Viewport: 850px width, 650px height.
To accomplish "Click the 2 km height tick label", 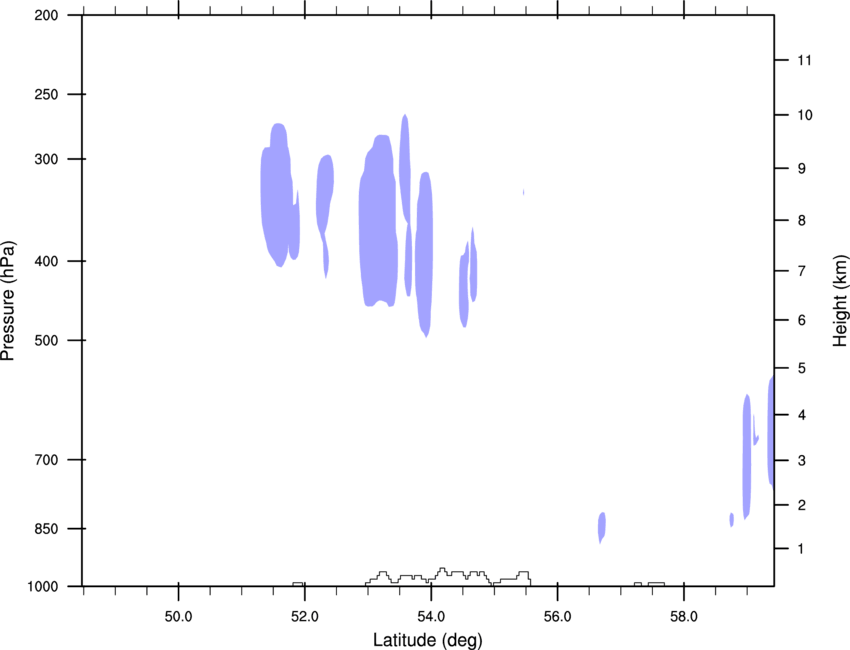I will coord(802,505).
